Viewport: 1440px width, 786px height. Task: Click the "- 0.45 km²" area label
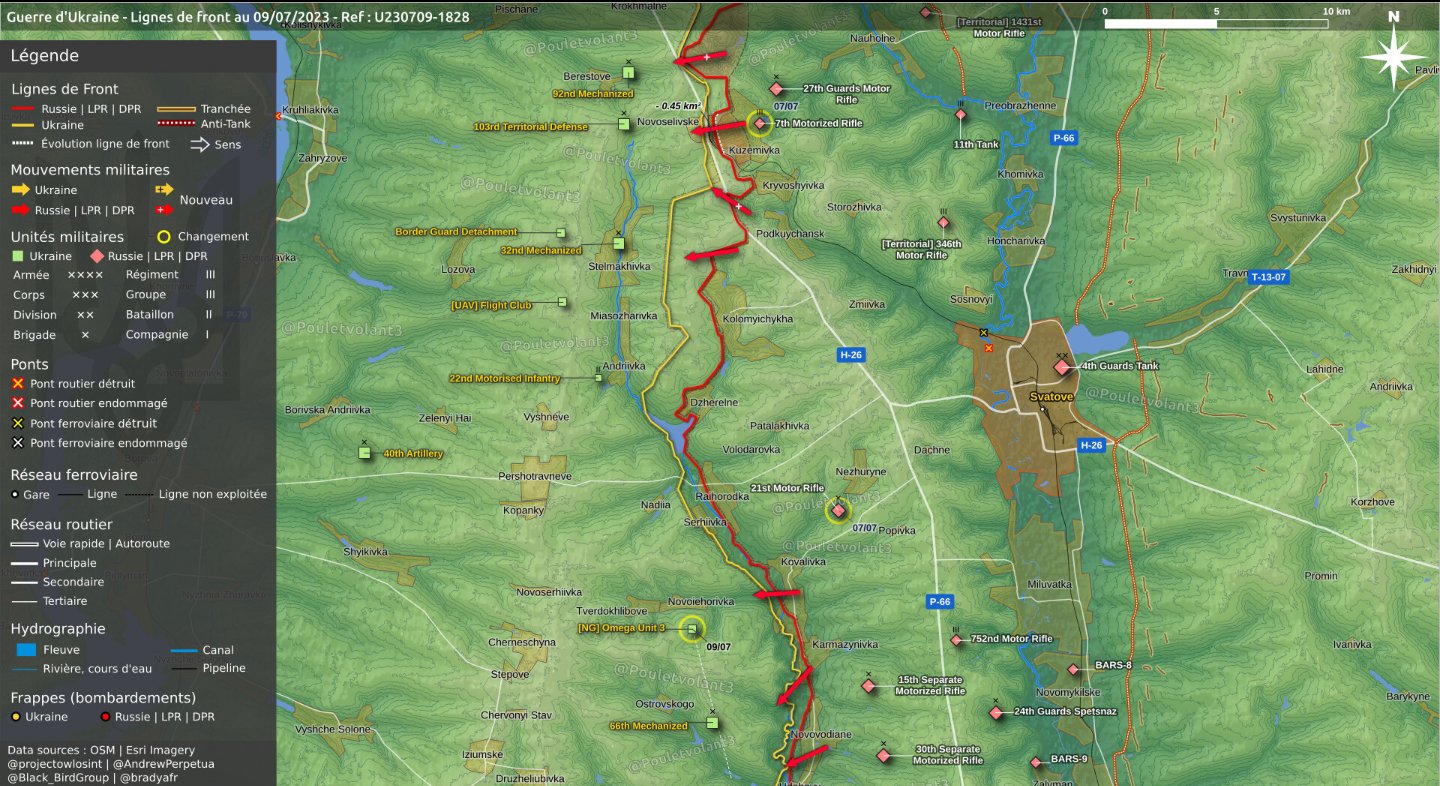point(678,106)
